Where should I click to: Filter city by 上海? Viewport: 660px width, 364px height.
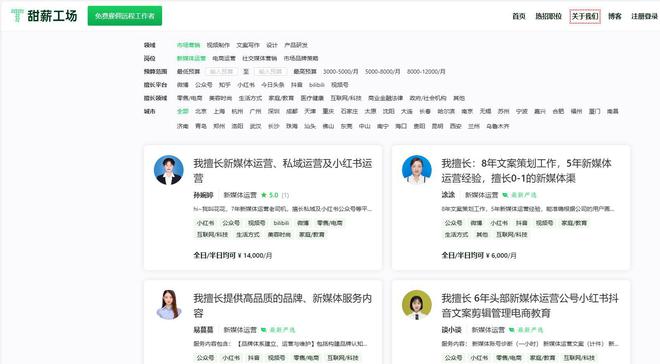click(219, 112)
